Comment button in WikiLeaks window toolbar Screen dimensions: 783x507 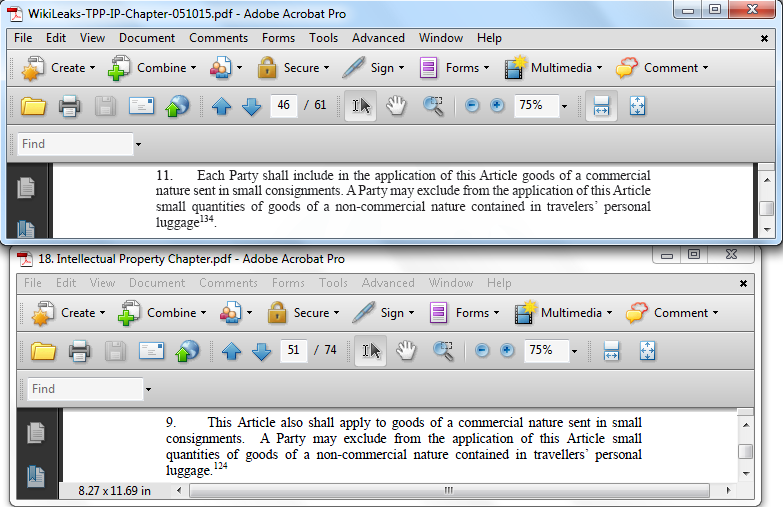coord(662,68)
